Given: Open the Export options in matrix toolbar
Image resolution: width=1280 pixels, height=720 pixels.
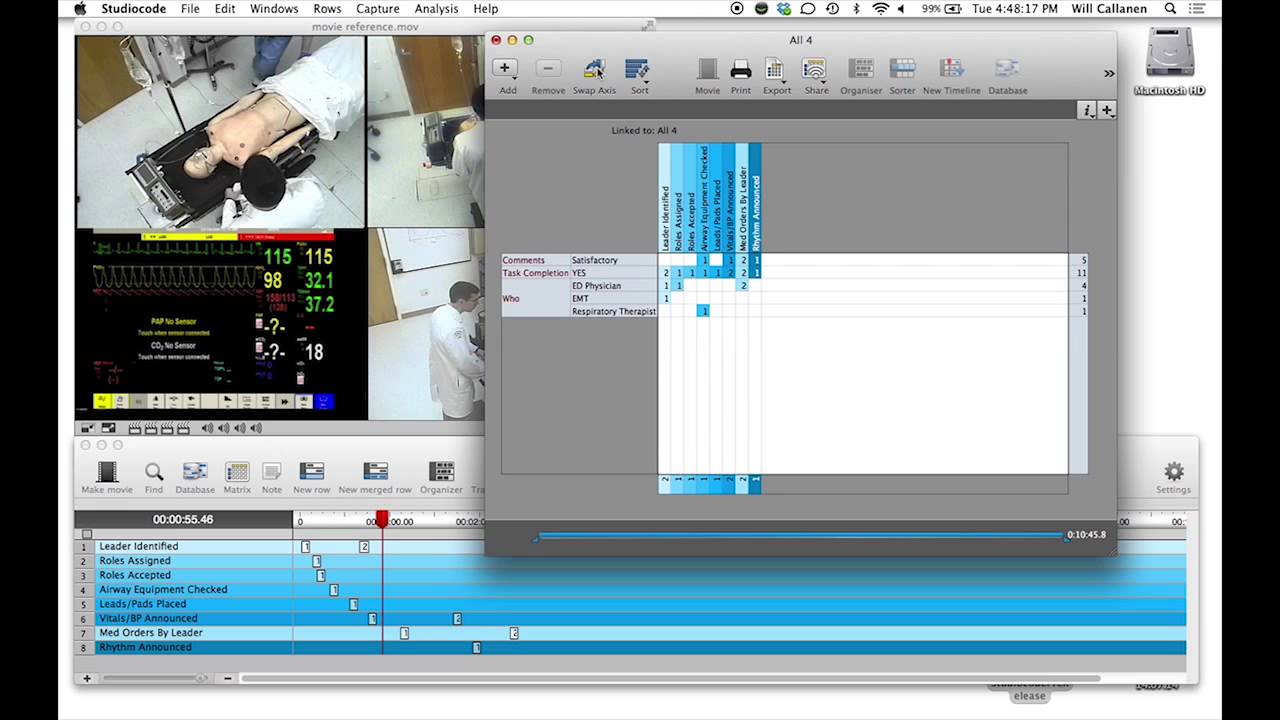Looking at the screenshot, I should coord(776,76).
